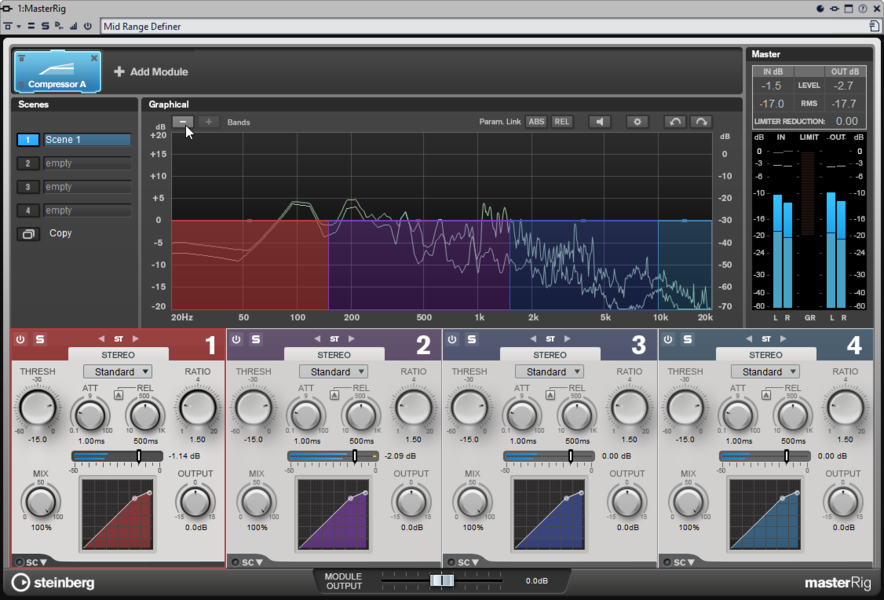
Task: Expand band 3 SC side-chain section
Action: (x=468, y=562)
